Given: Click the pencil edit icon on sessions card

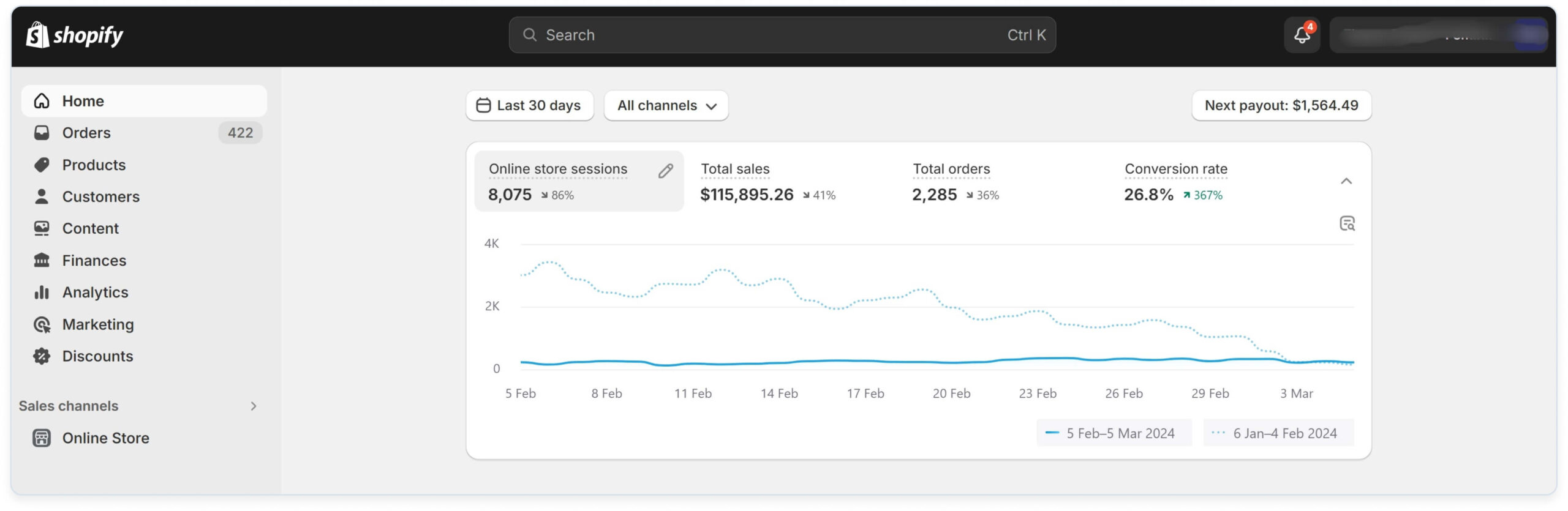Looking at the screenshot, I should coord(665,171).
